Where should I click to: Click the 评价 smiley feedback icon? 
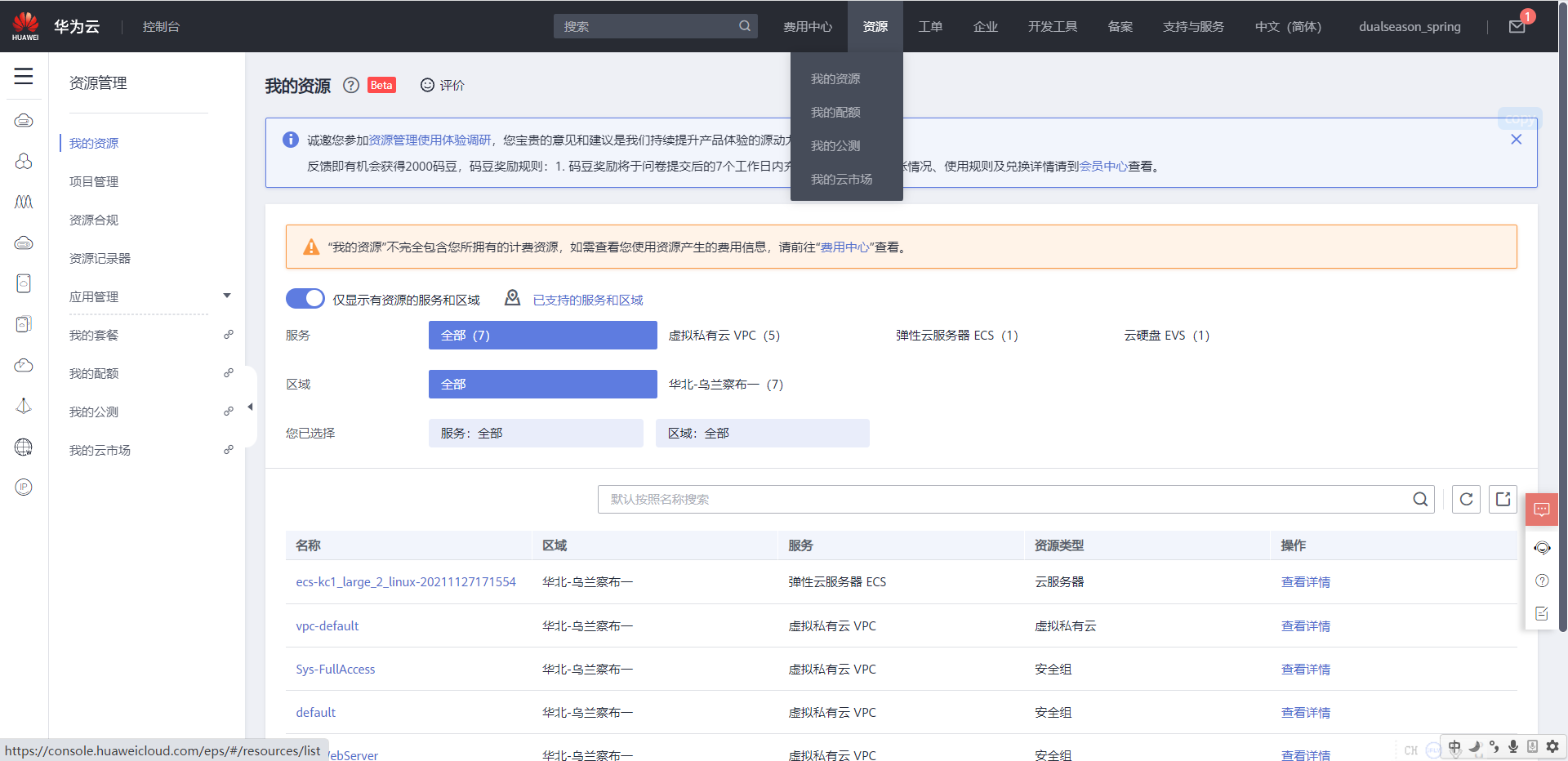coord(427,85)
